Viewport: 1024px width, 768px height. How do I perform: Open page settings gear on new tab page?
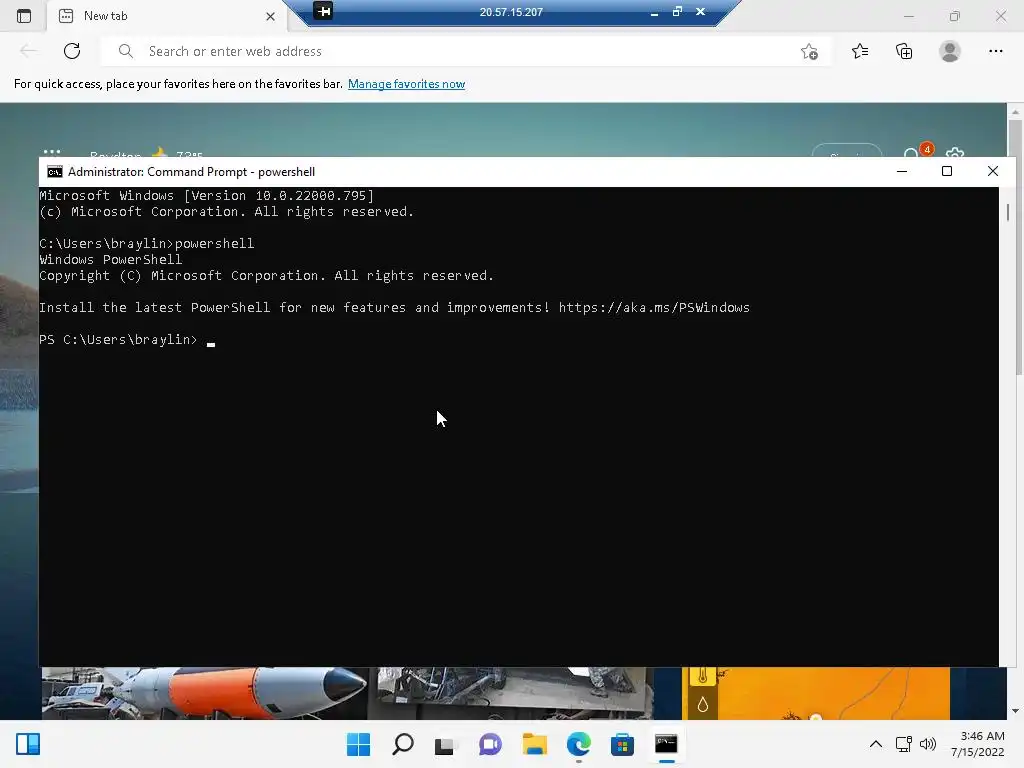click(955, 153)
